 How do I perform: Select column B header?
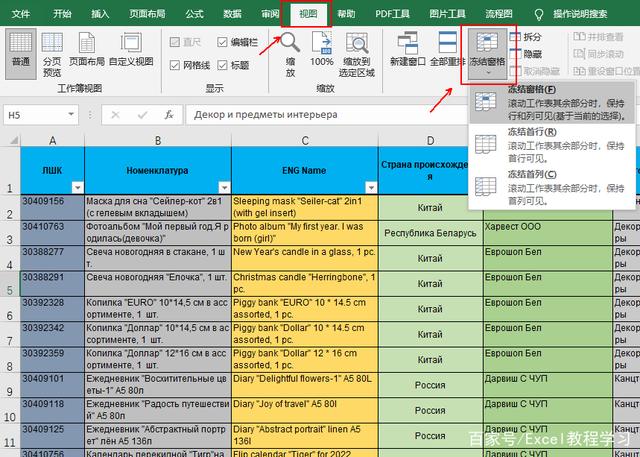coord(158,141)
